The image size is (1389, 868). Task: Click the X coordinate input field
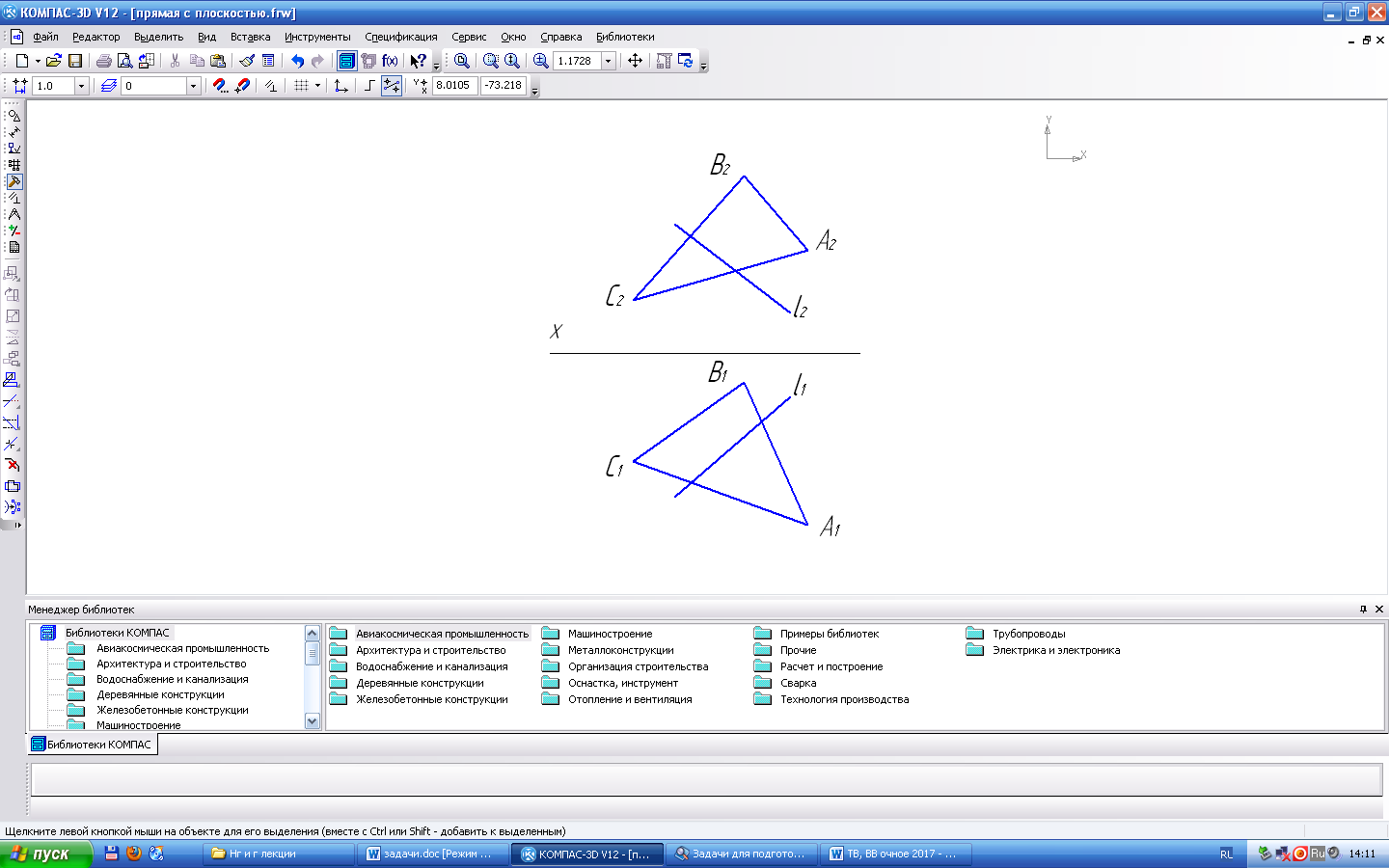click(x=453, y=85)
